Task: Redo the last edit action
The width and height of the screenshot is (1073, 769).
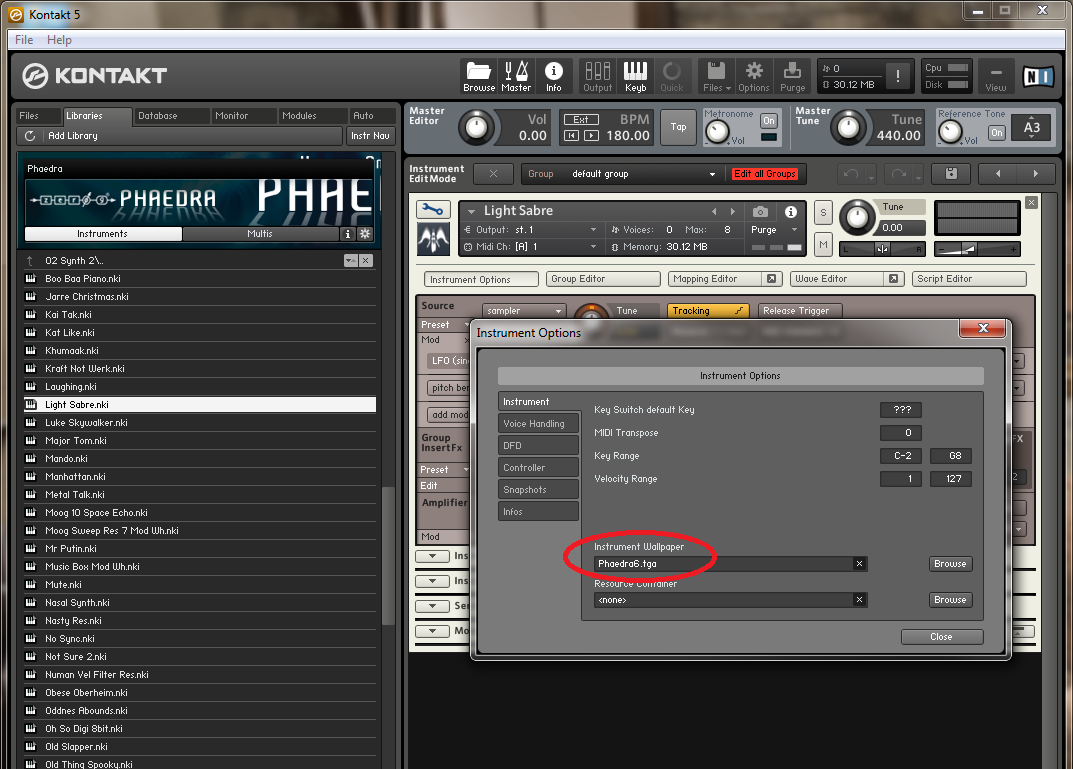Action: tap(899, 174)
